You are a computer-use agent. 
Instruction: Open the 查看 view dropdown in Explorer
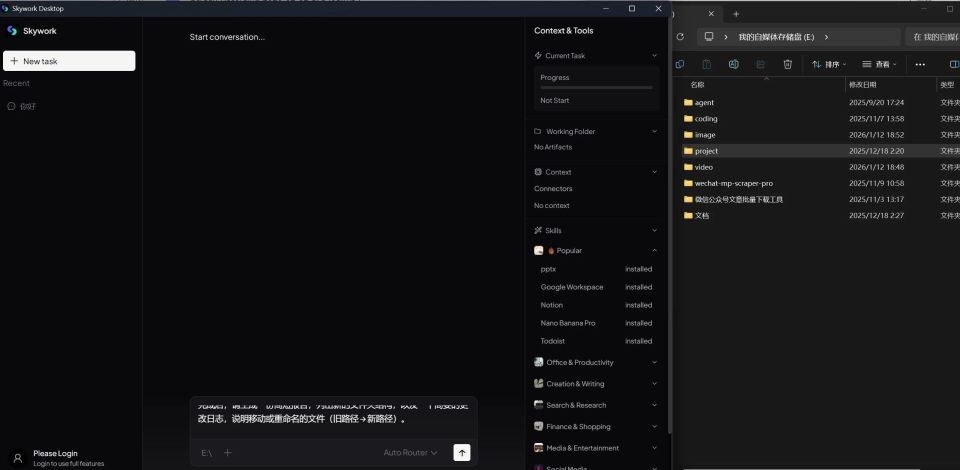[x=879, y=64]
